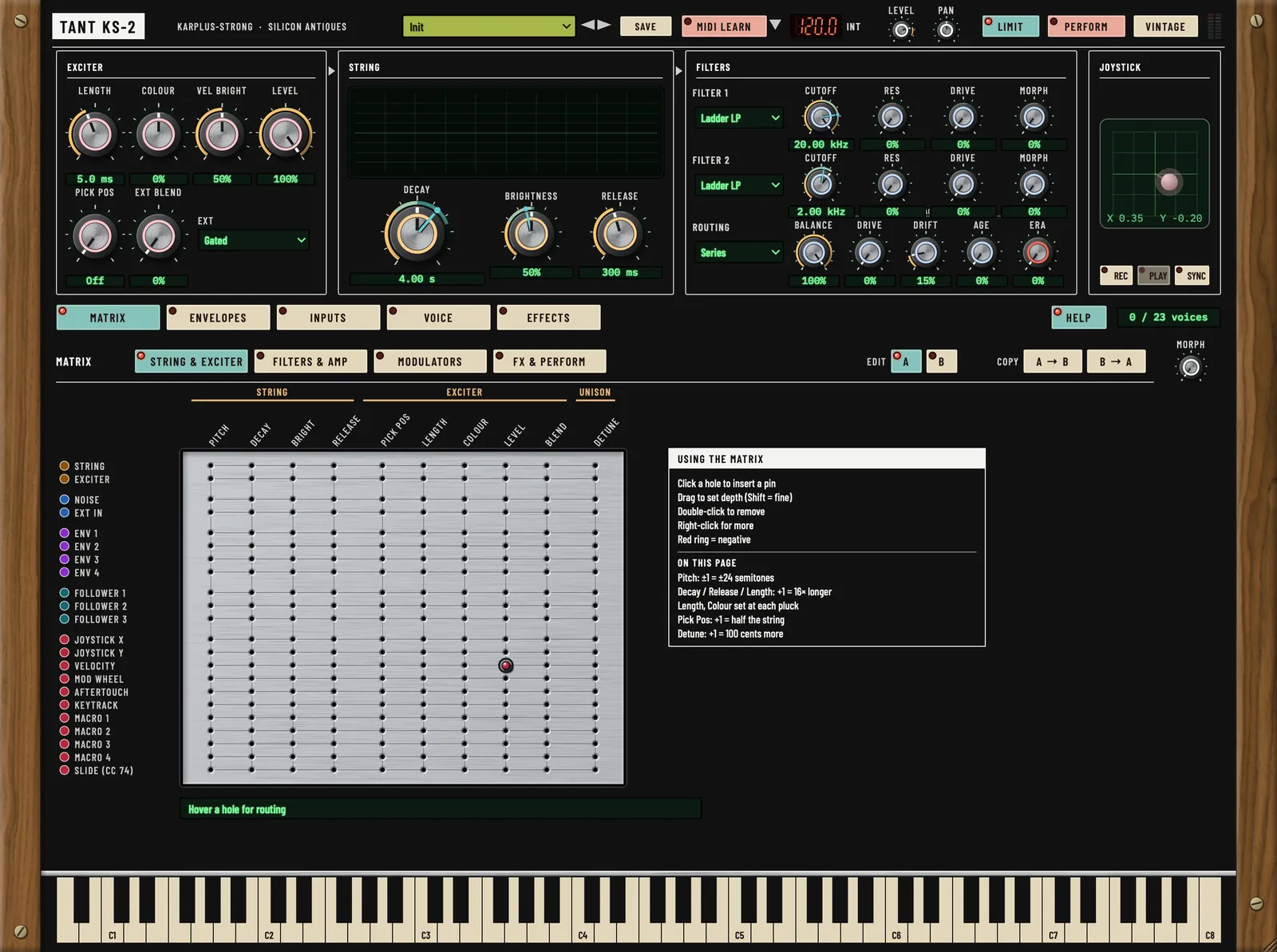This screenshot has width=1277, height=952.
Task: Copy A to B
Action: pyautogui.click(x=1053, y=361)
